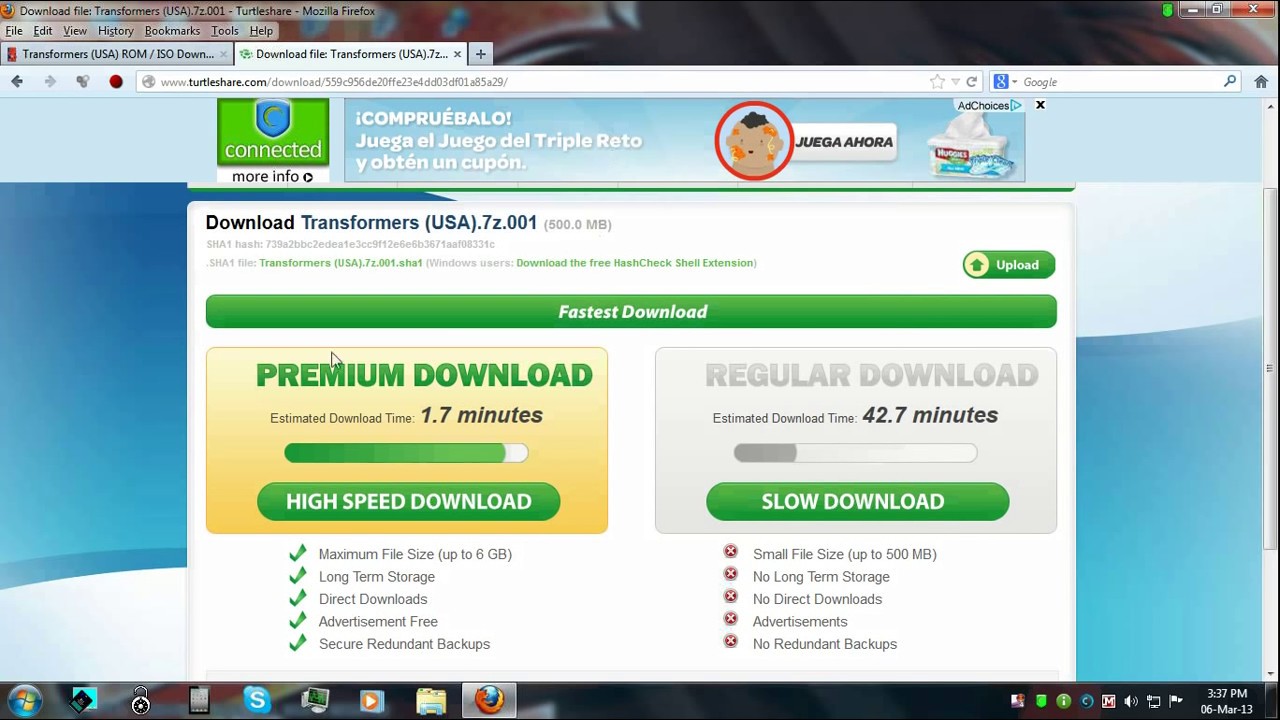
Task: Open the Windows Start menu
Action: (x=25, y=701)
